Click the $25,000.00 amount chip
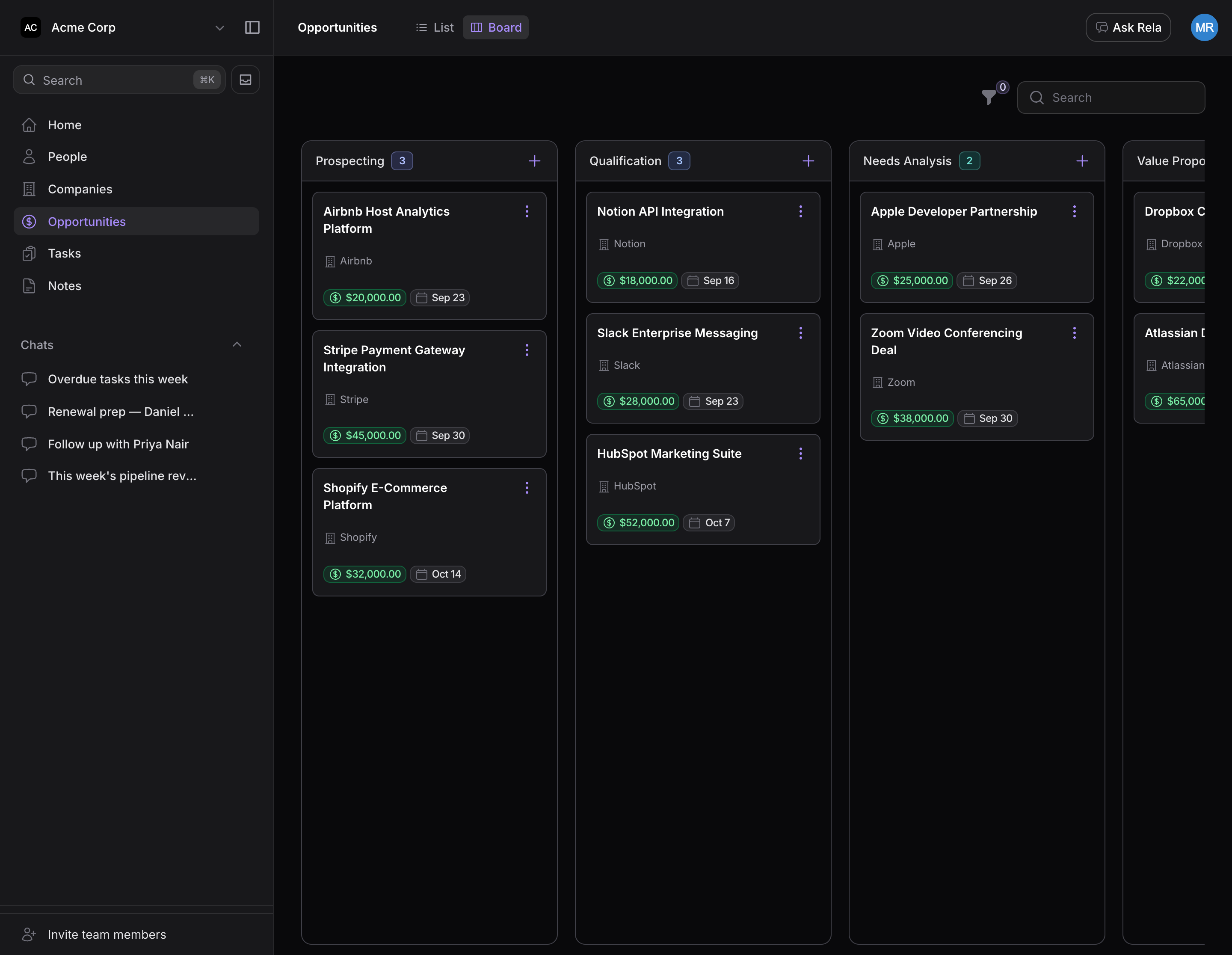 click(x=912, y=280)
